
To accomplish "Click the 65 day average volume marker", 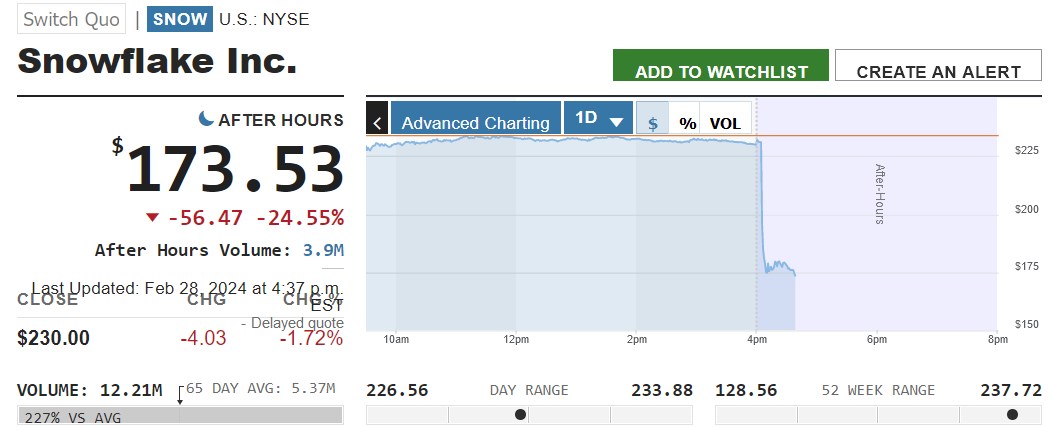I will (x=180, y=396).
